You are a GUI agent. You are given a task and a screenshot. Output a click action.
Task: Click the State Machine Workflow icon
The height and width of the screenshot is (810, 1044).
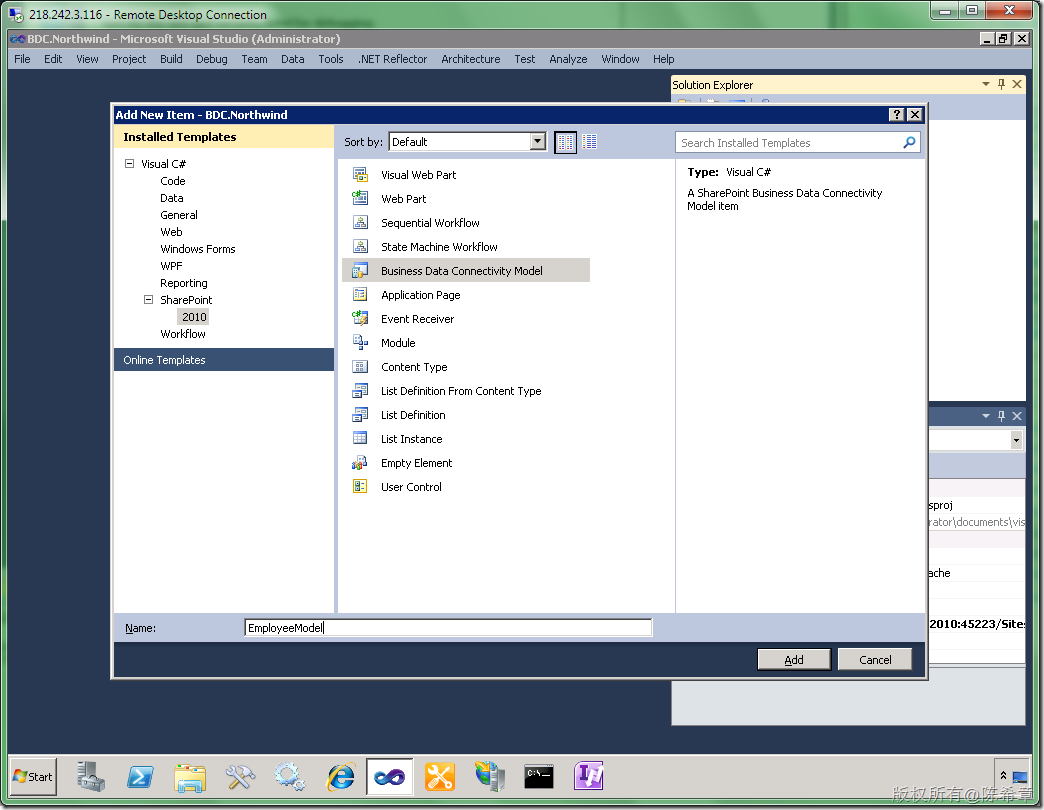tap(360, 247)
